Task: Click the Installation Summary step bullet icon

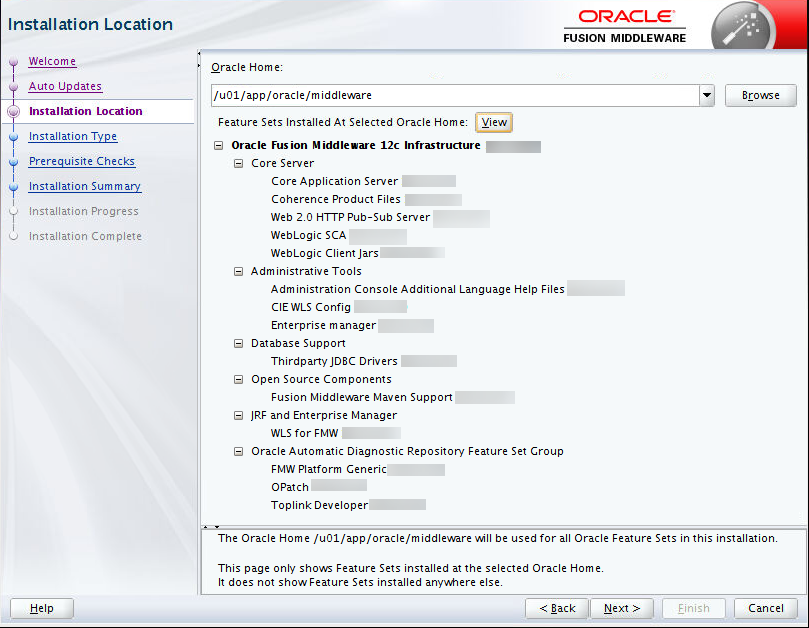Action: pyautogui.click(x=14, y=187)
